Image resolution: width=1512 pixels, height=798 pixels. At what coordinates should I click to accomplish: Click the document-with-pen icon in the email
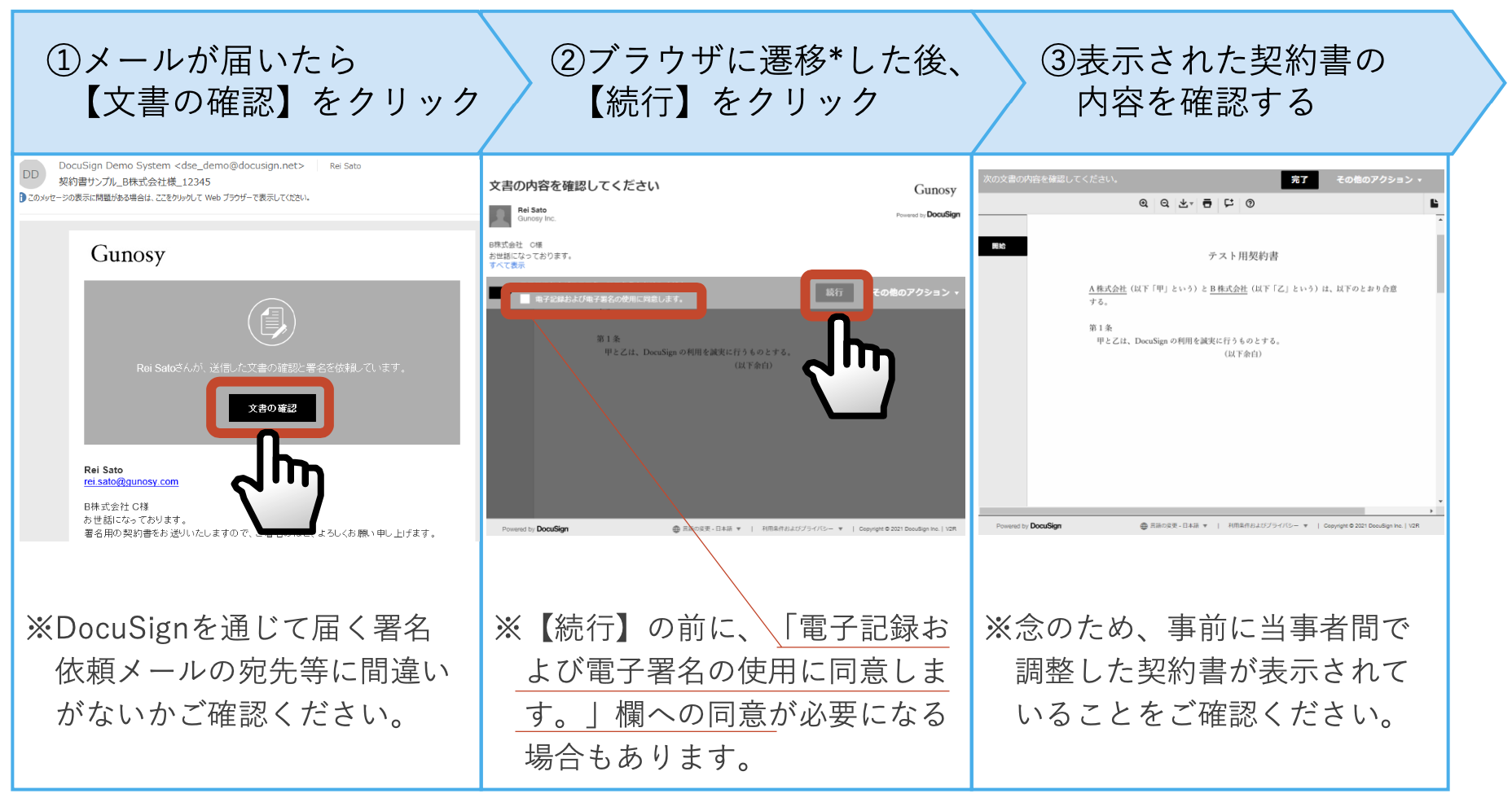tap(272, 322)
